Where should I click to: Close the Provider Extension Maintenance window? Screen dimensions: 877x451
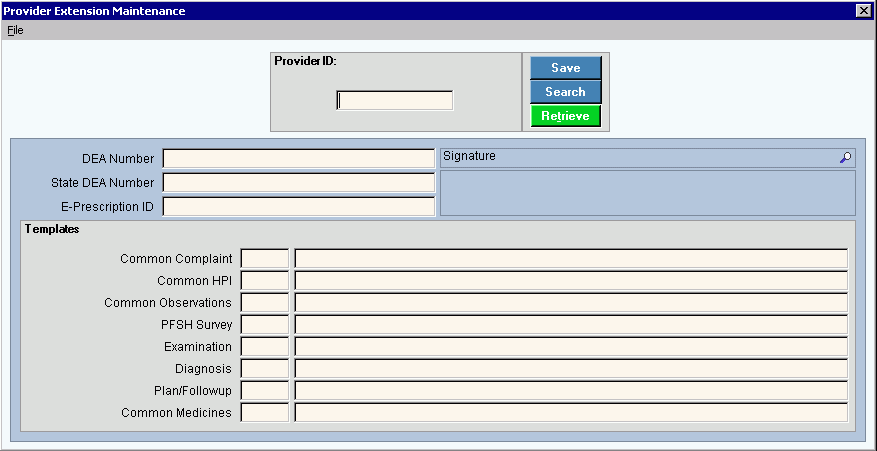coord(863,10)
